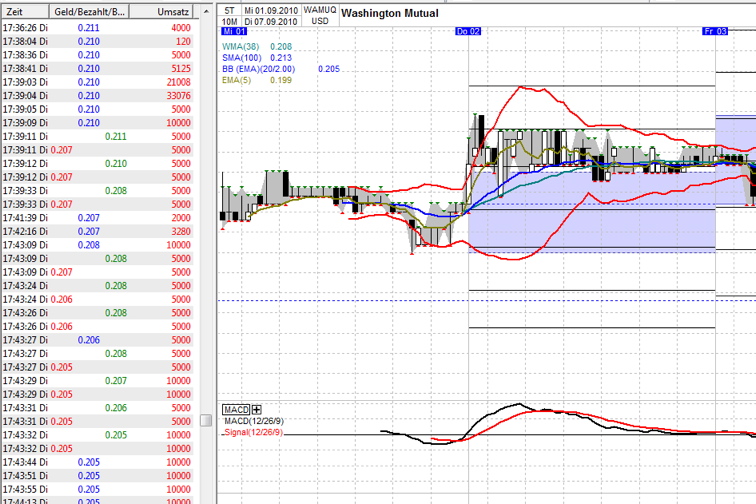Select the 17:38:41 Di trade row
This screenshot has width=756, height=504.
tap(97, 68)
